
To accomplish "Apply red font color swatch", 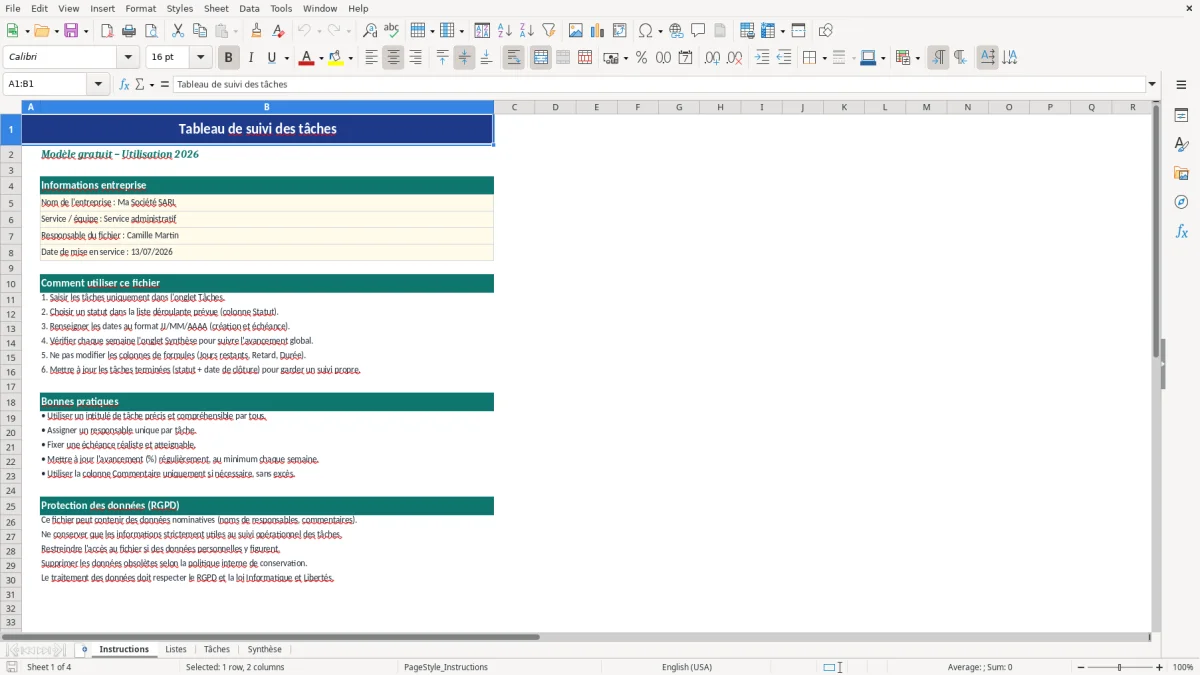I will click(305, 58).
